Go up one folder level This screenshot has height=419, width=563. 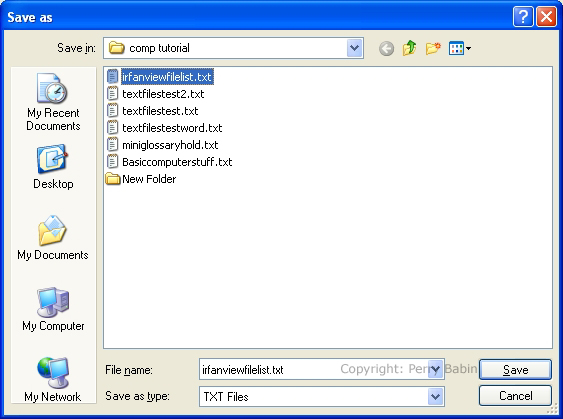coord(409,48)
